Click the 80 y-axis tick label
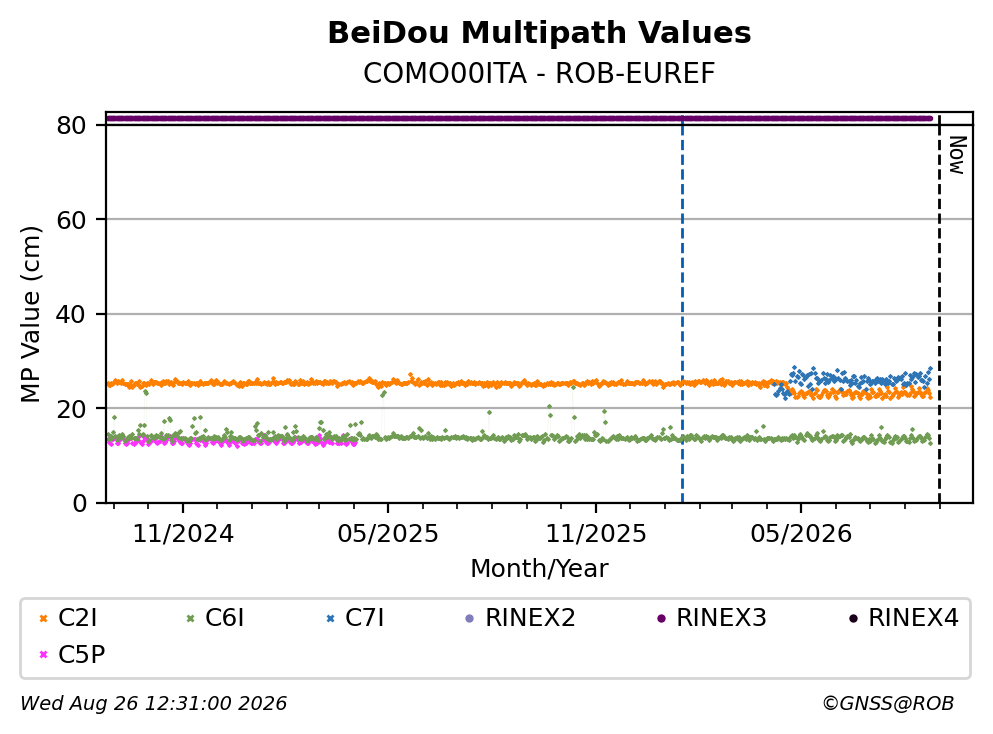Screen dimensions: 993x734 71,125
